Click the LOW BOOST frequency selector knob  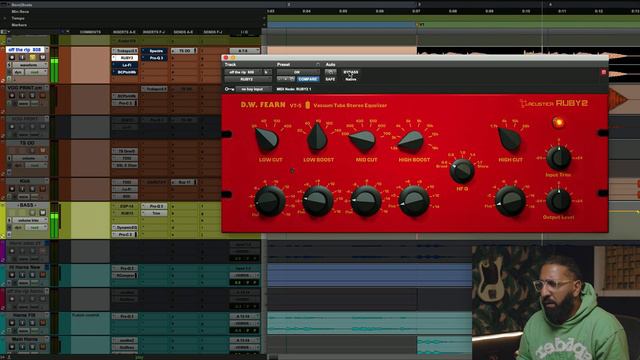pos(317,137)
